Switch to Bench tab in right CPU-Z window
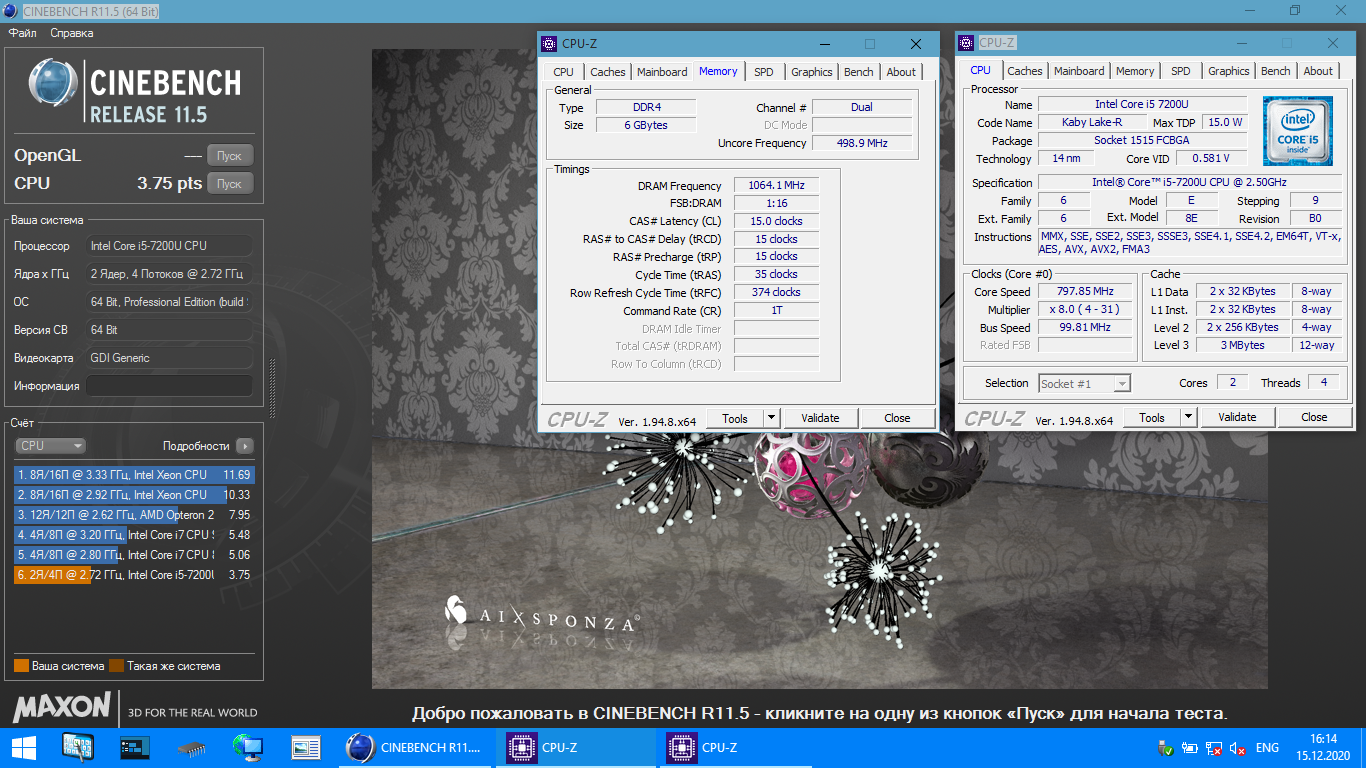Viewport: 1366px width, 768px height. (x=1276, y=71)
